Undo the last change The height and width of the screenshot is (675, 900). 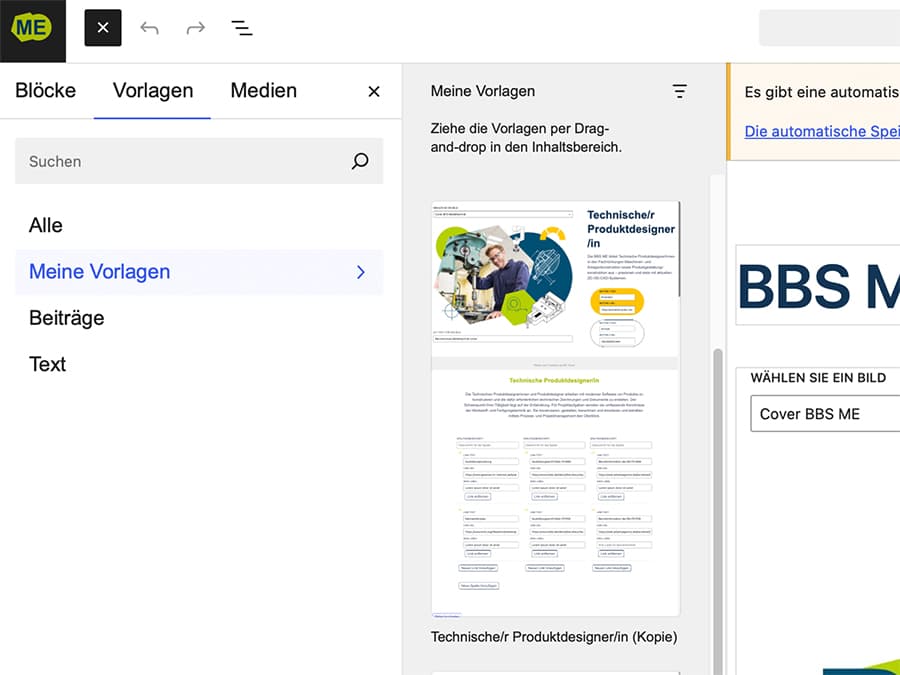pyautogui.click(x=150, y=28)
